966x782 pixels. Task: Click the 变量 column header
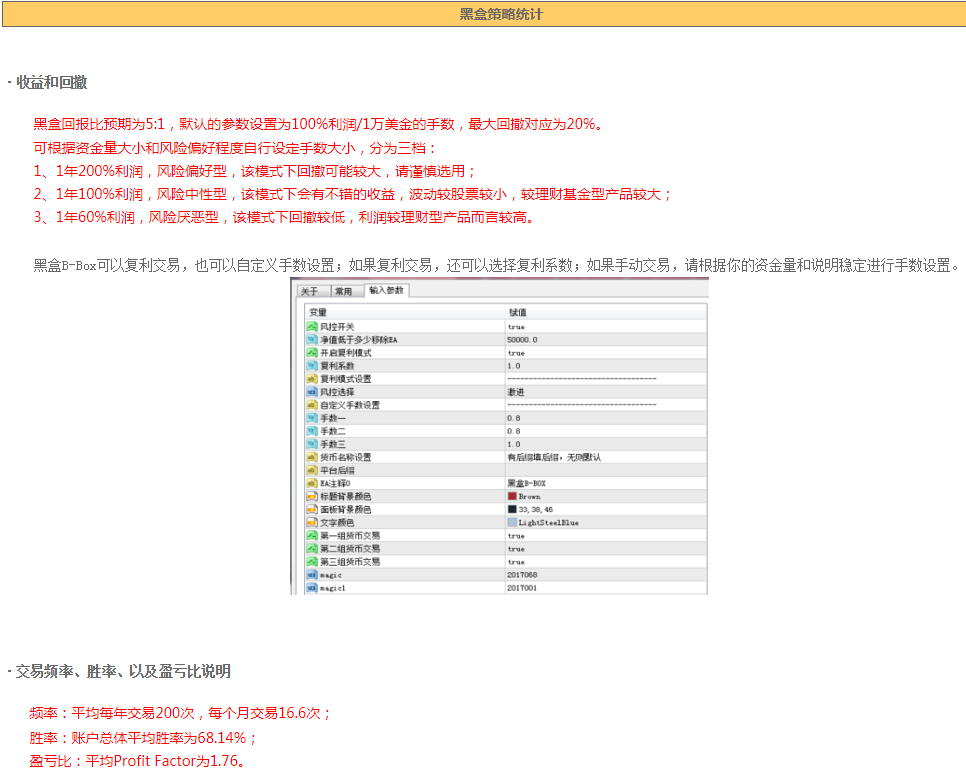404,312
